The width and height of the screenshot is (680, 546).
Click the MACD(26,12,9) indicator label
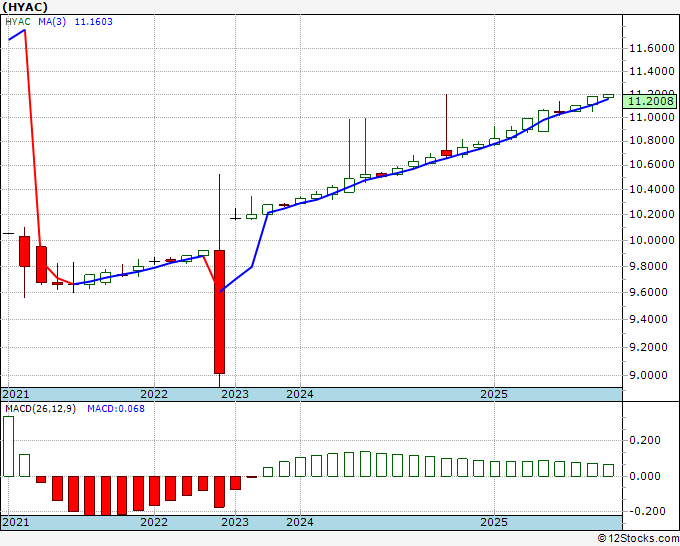coord(40,409)
